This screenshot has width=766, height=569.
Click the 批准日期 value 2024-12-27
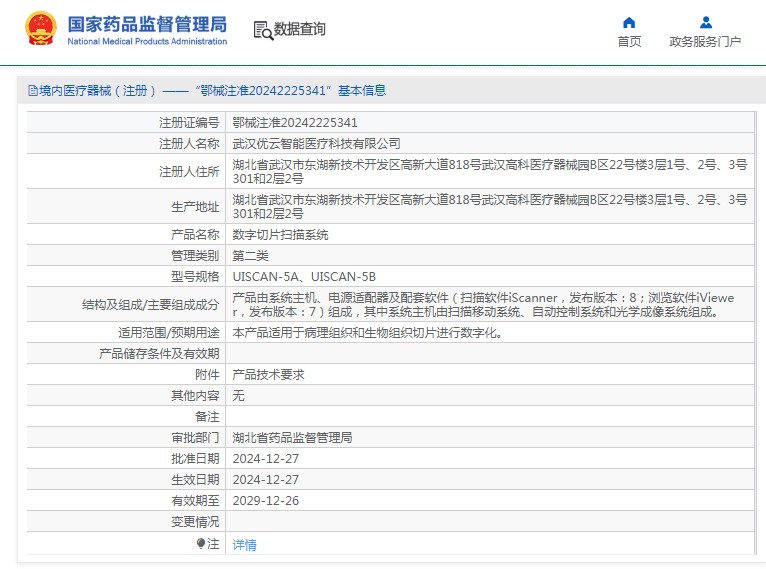(266, 459)
